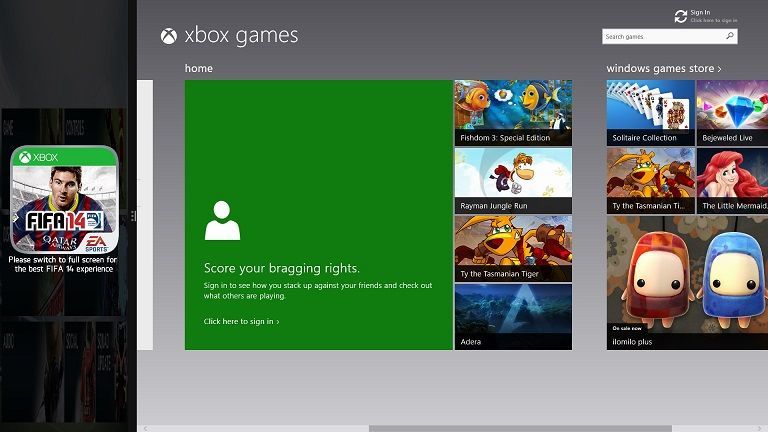Follow the 'Click here to sign in' link
Image resolution: width=768 pixels, height=432 pixels.
[x=241, y=321]
